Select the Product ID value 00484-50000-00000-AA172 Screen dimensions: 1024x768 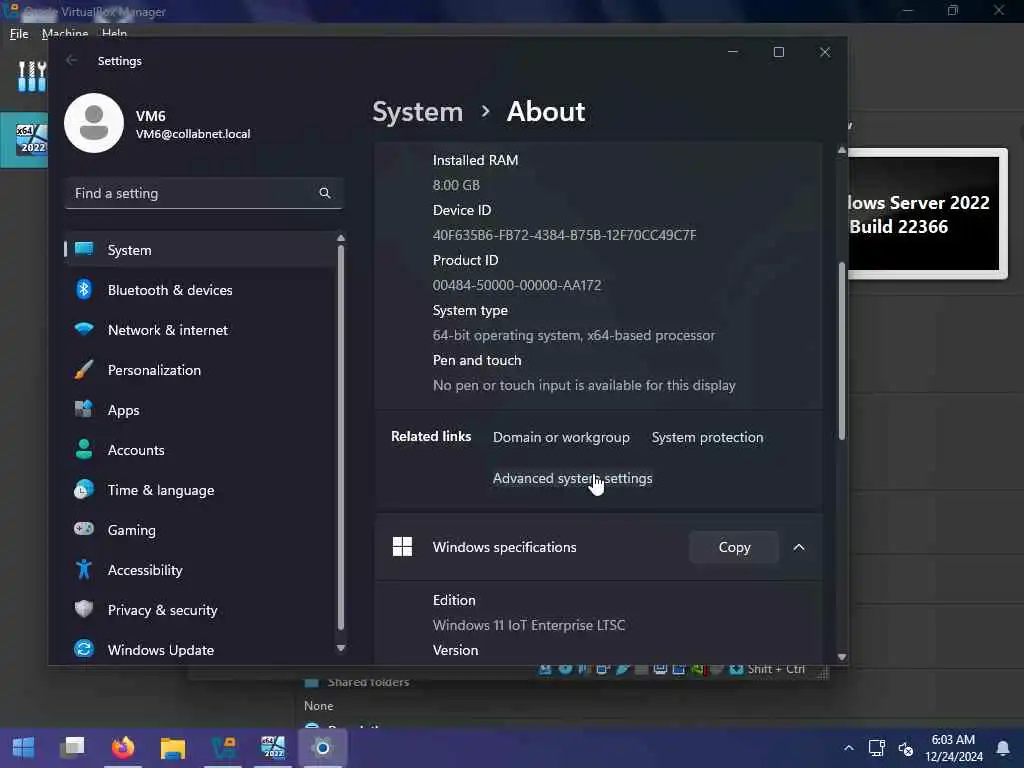pyautogui.click(x=517, y=285)
